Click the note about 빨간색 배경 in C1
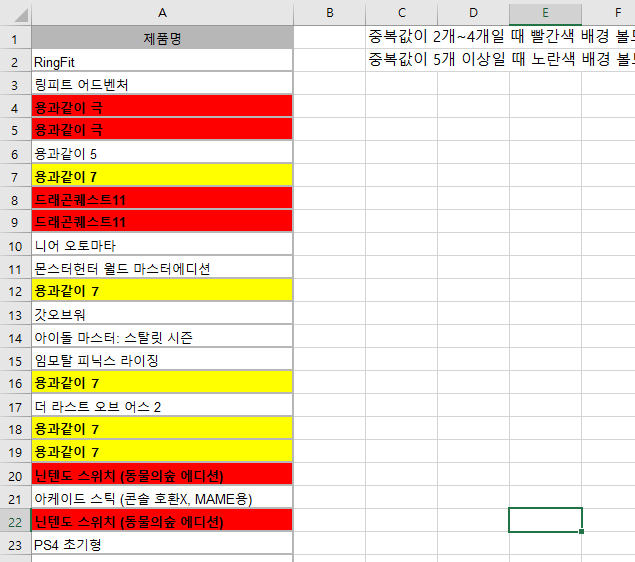 point(501,37)
